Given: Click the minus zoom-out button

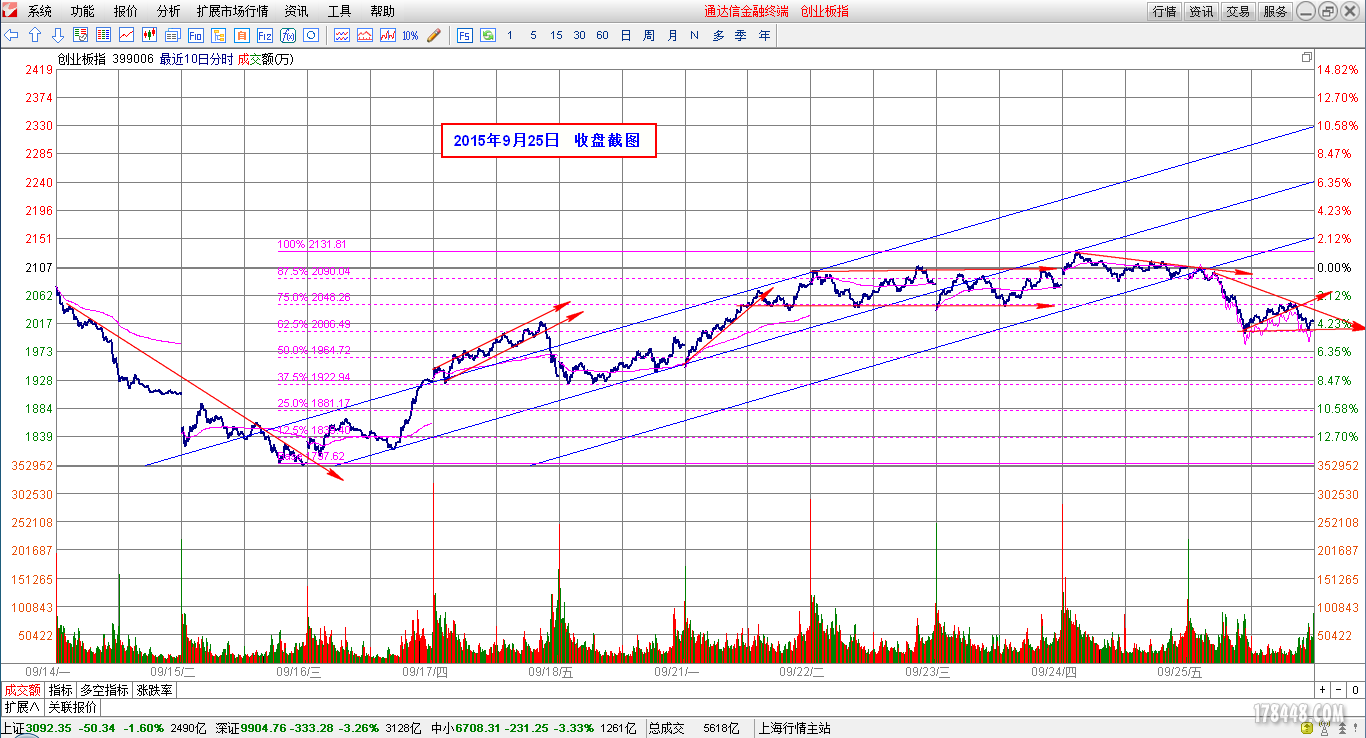Looking at the screenshot, I should [x=1338, y=690].
